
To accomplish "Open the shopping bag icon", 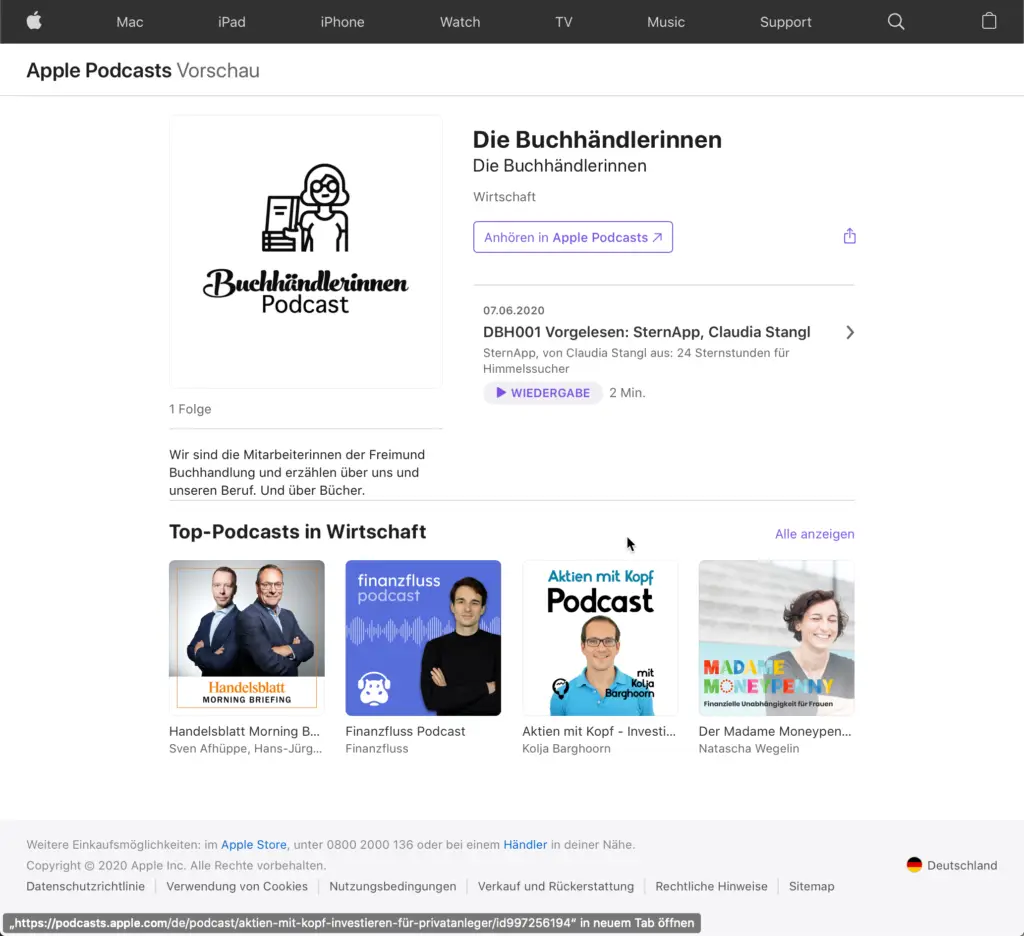I will coord(989,21).
